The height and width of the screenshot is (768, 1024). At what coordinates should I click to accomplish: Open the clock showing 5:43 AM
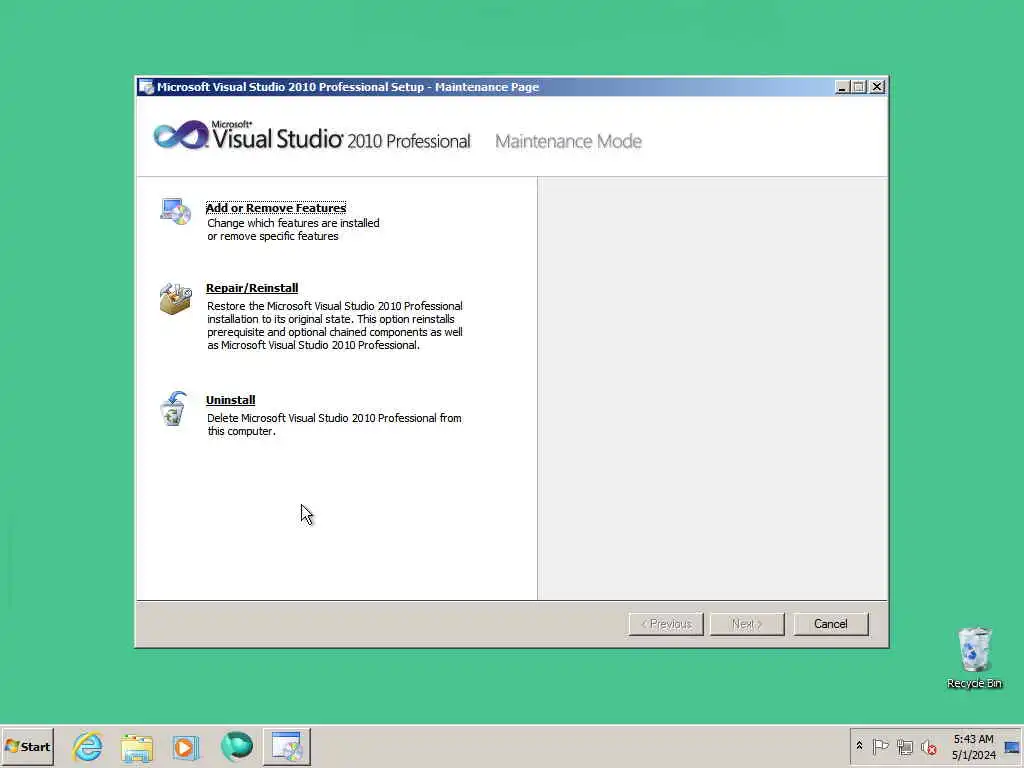(x=974, y=746)
